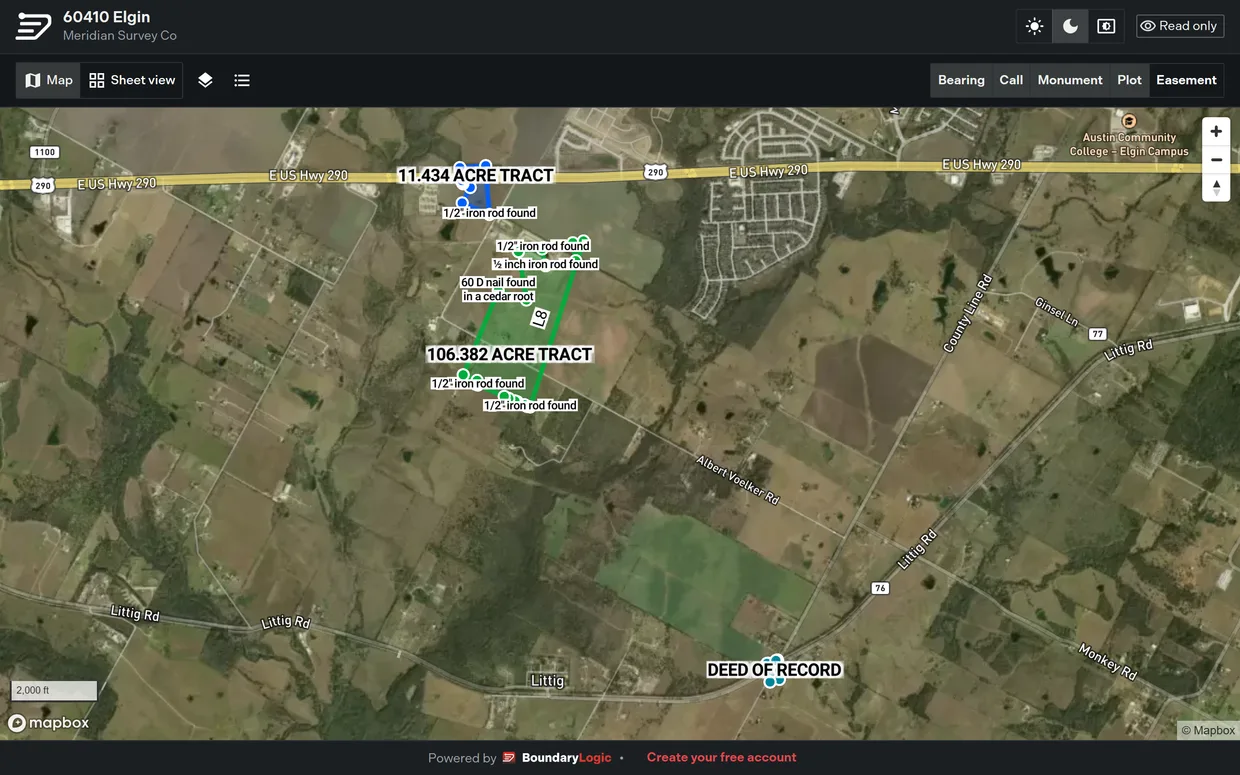Toggle Bearing labels
This screenshot has height=775, width=1240.
[961, 80]
